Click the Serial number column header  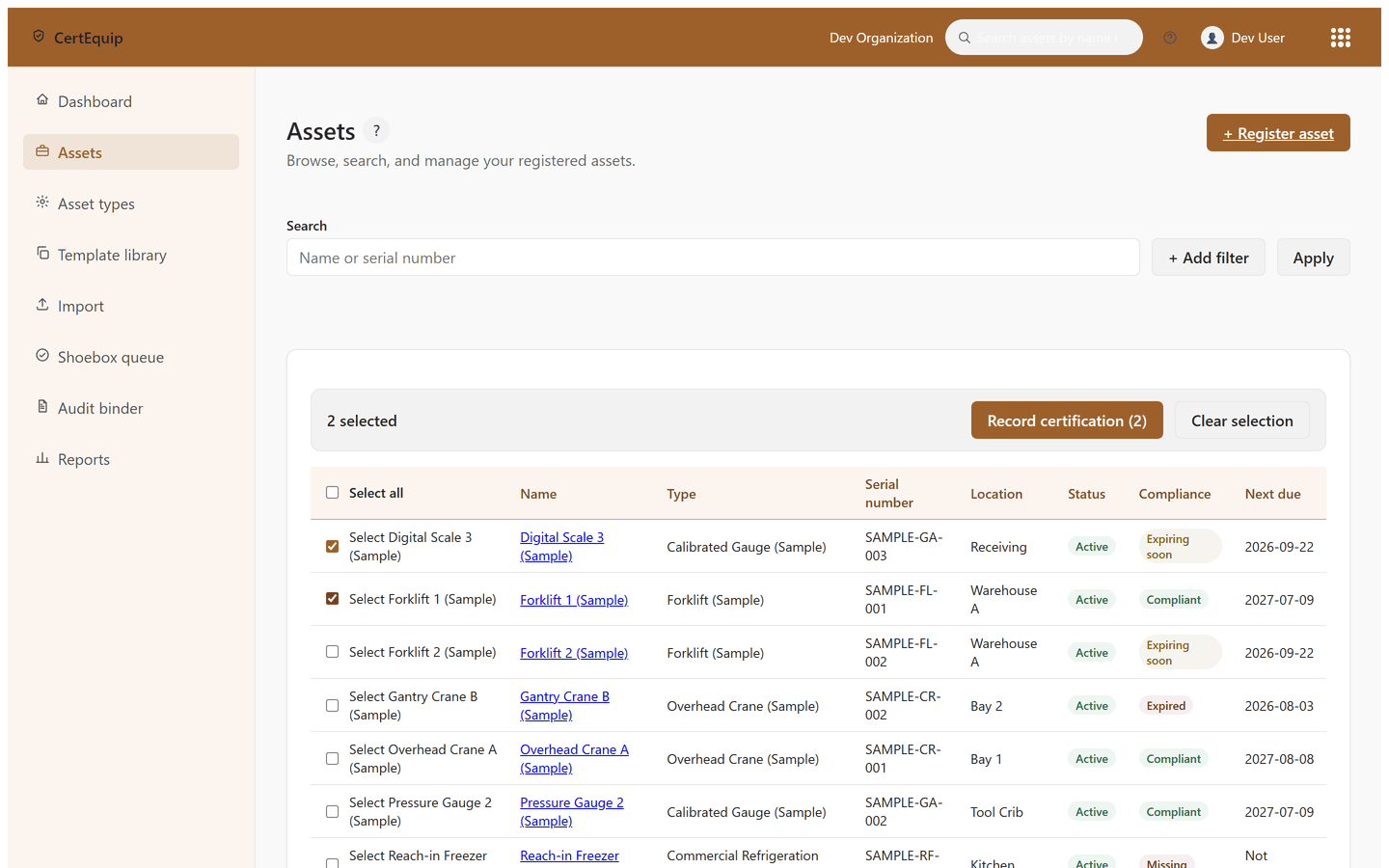pyautogui.click(x=888, y=494)
